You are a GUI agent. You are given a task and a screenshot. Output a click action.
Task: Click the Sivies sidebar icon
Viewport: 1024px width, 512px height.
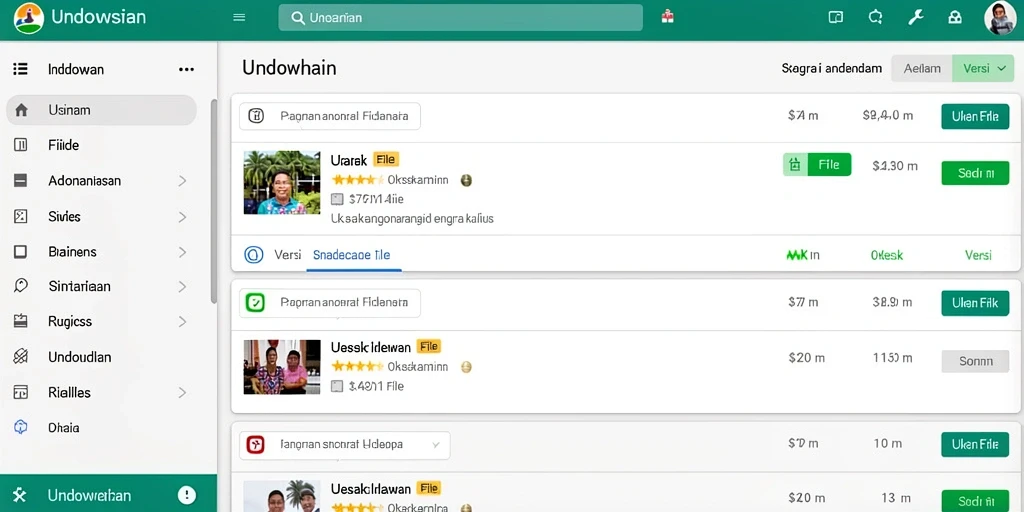click(20, 216)
